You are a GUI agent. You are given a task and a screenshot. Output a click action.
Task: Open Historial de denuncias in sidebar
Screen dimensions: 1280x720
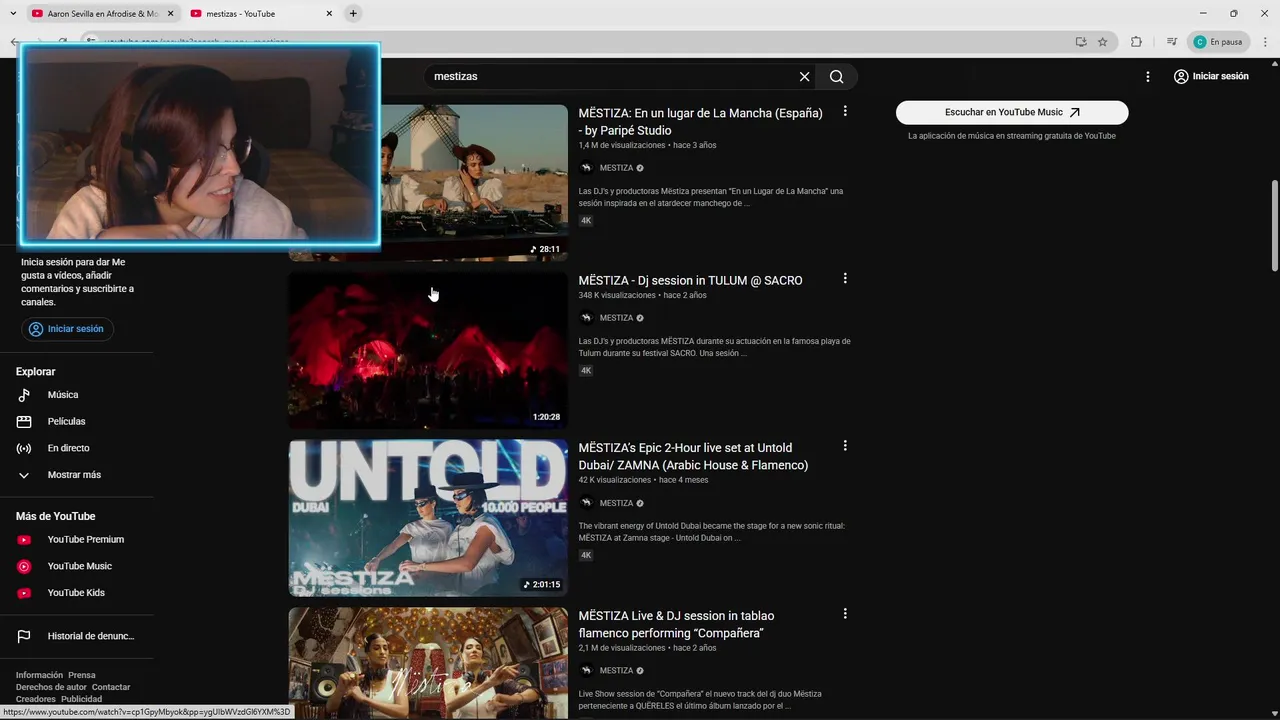[77, 636]
